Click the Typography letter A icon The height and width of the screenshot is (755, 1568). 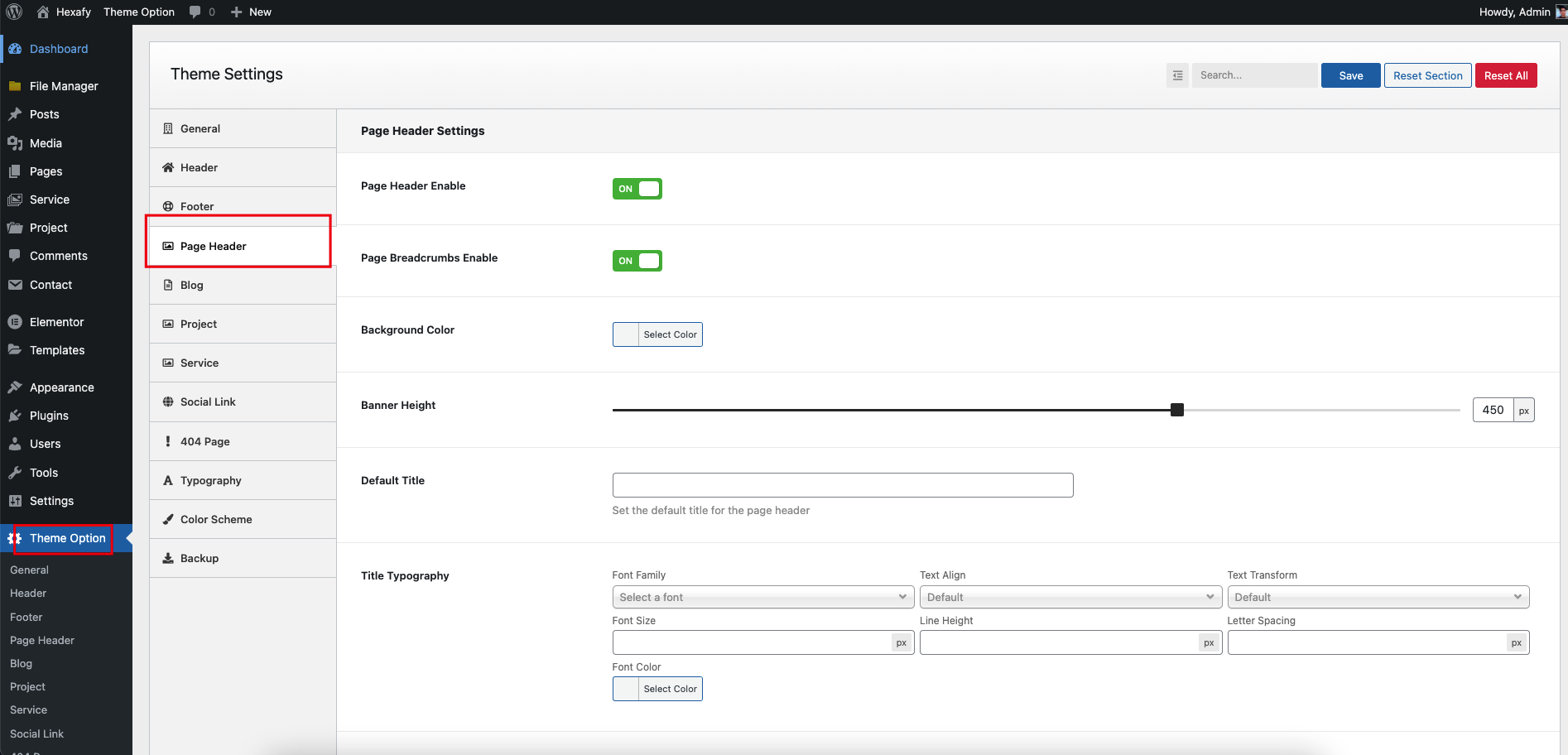(x=168, y=480)
